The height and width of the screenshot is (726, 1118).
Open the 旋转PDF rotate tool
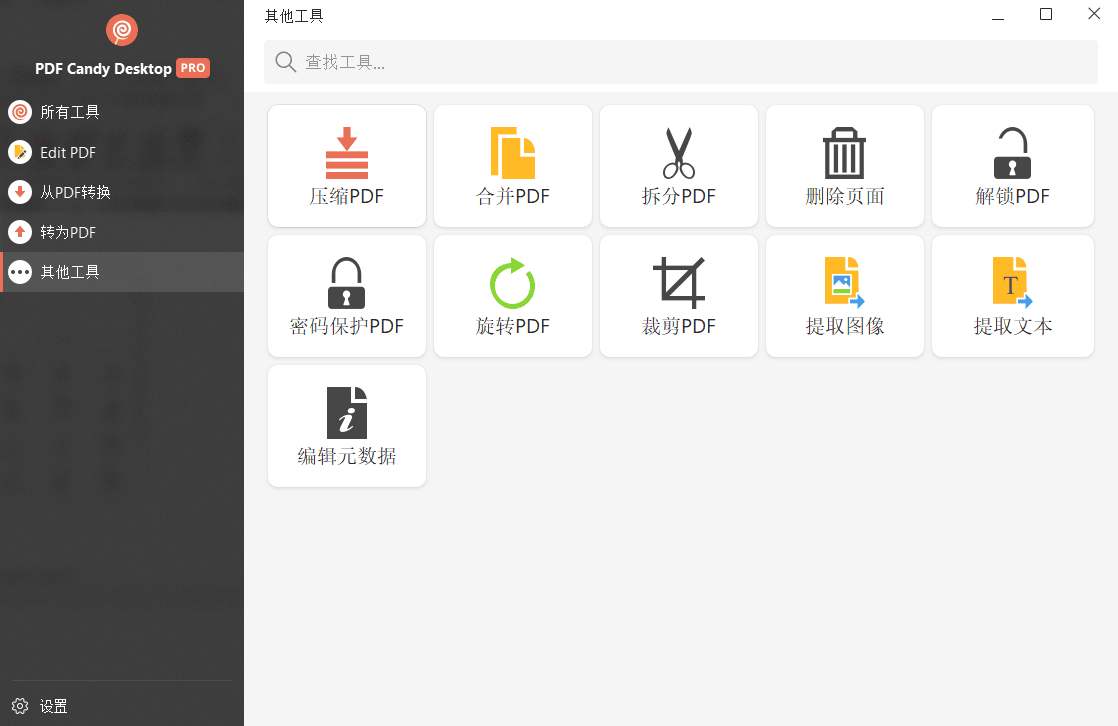point(512,295)
